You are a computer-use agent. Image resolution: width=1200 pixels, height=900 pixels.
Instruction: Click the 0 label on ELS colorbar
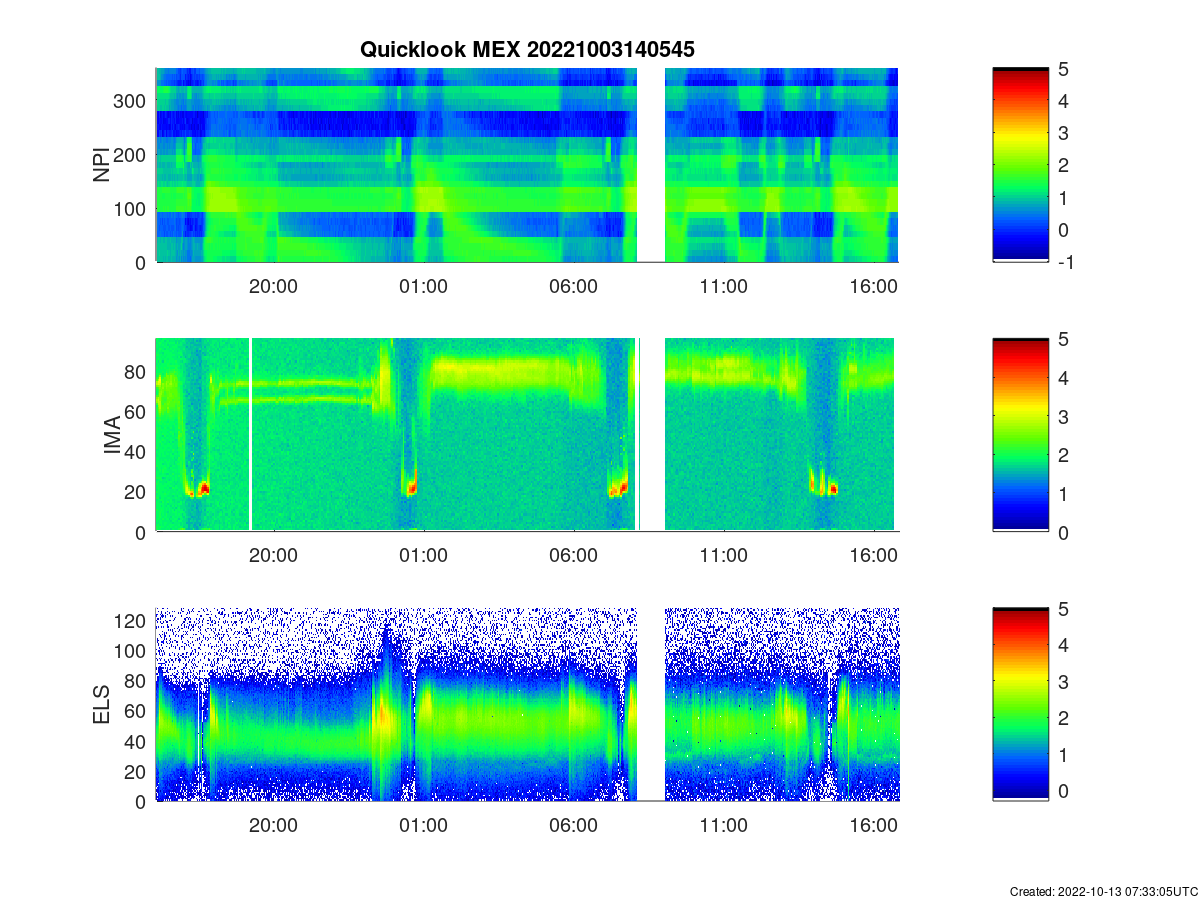pyautogui.click(x=1064, y=791)
